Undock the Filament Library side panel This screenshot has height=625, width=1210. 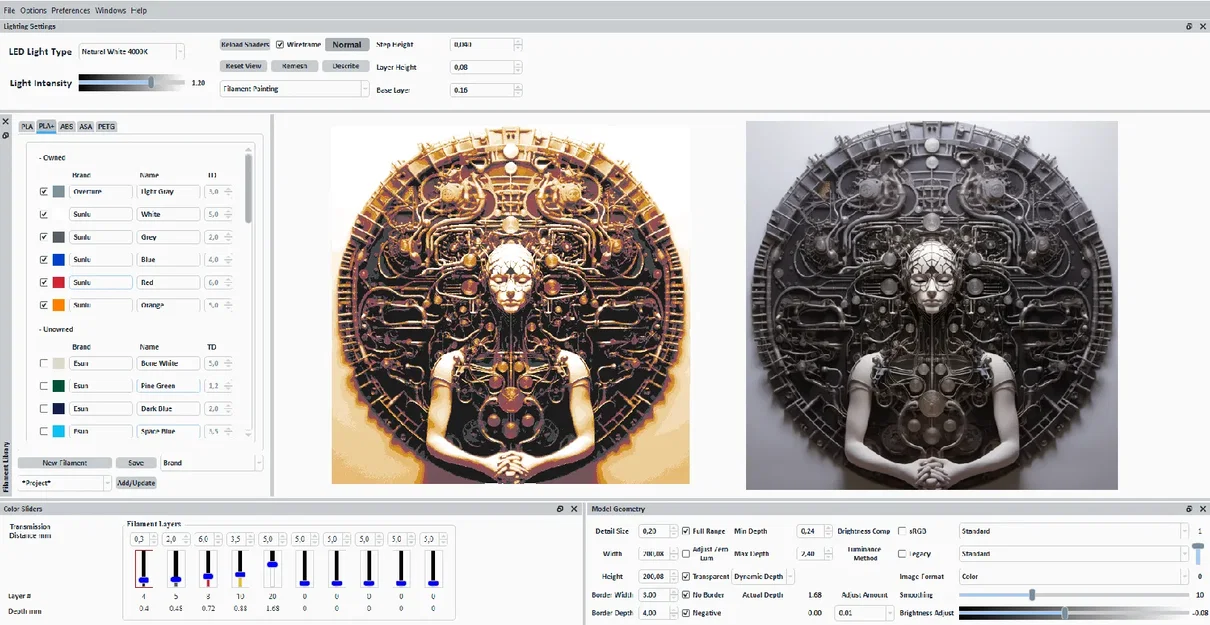pyautogui.click(x=5, y=135)
